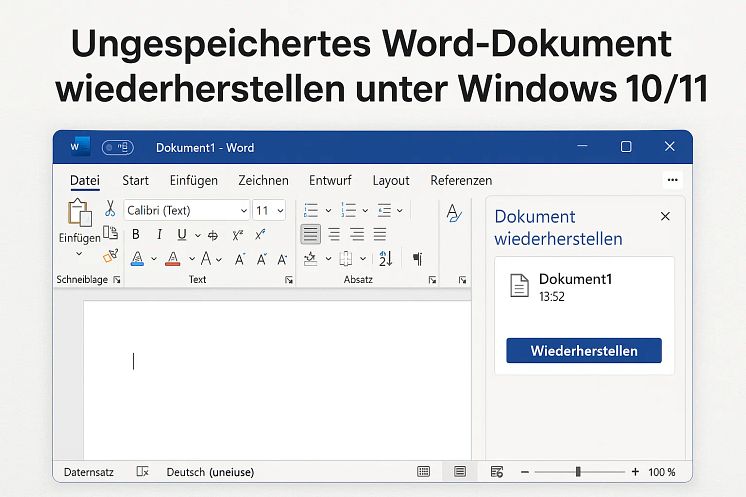
Task: Click the Einfügen paste clipboard icon
Action: coord(79,213)
